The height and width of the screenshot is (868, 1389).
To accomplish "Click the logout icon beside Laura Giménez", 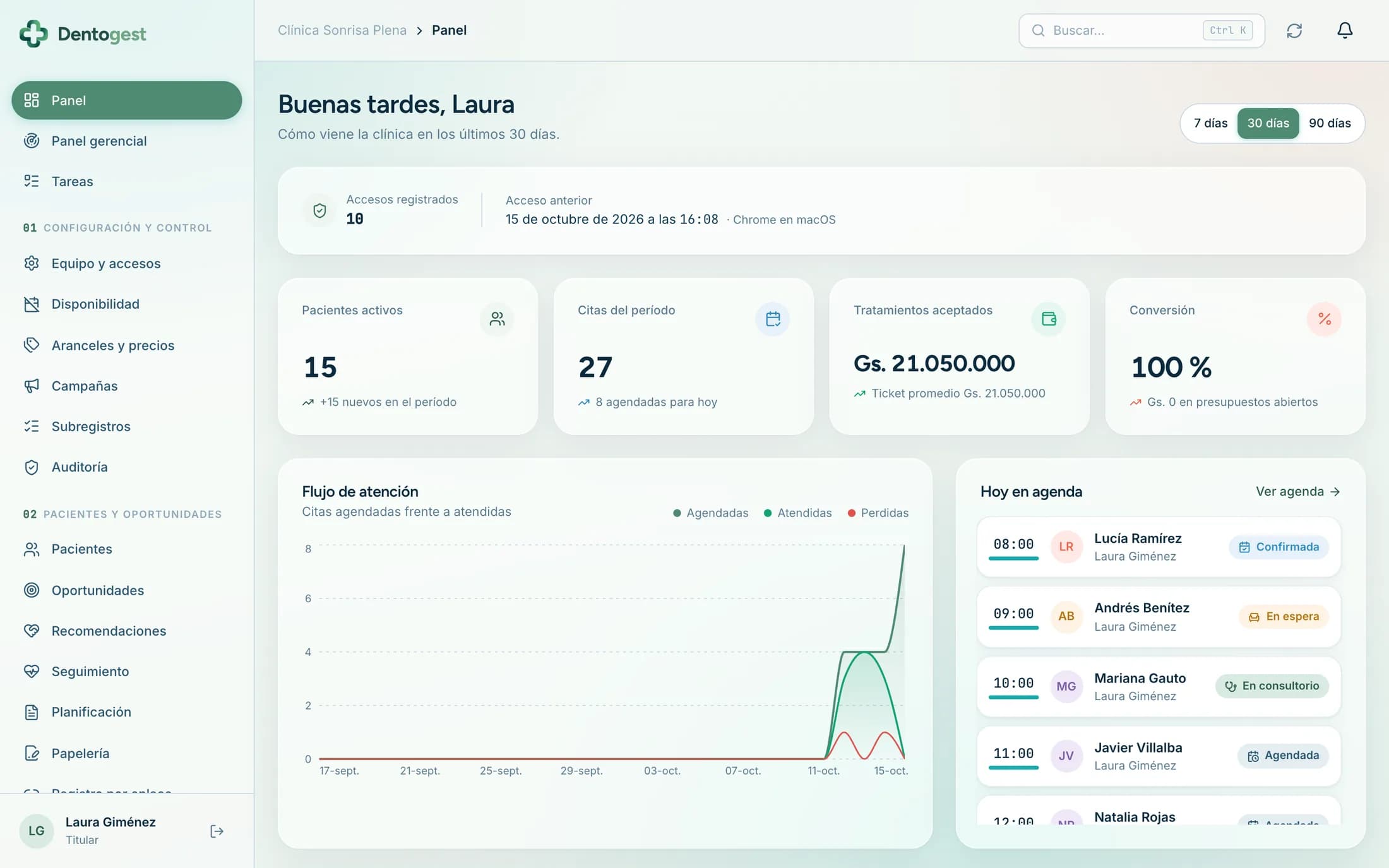I will tap(217, 831).
